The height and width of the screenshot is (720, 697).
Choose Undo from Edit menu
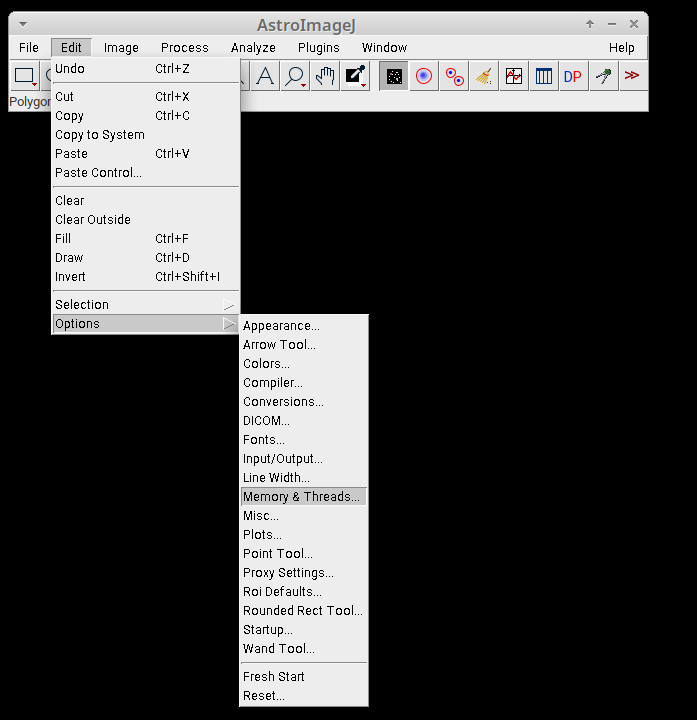click(146, 69)
